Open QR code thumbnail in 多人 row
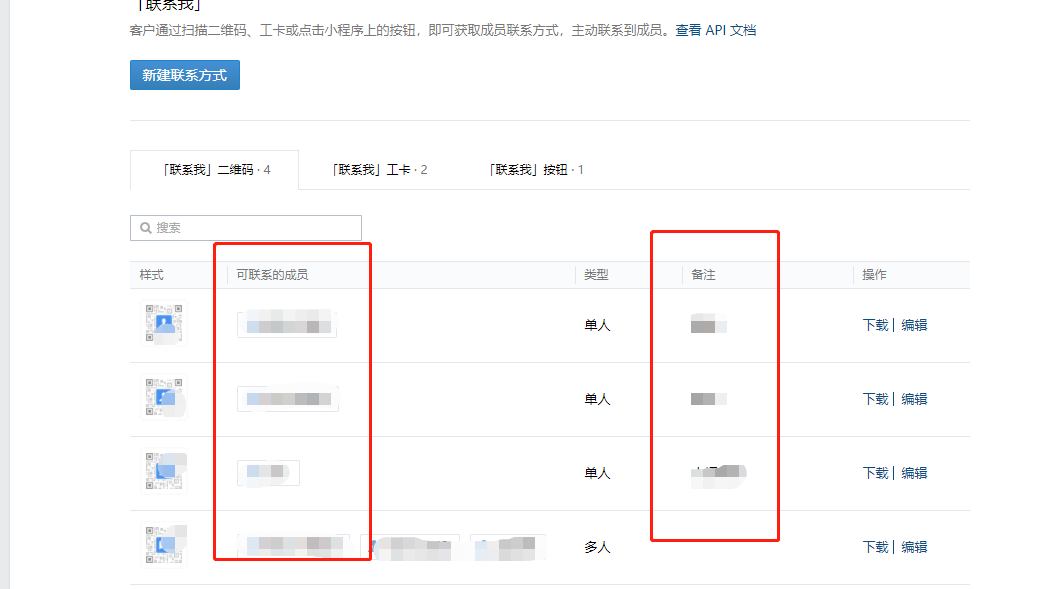Screen dimensions: 1044x589 point(164,545)
